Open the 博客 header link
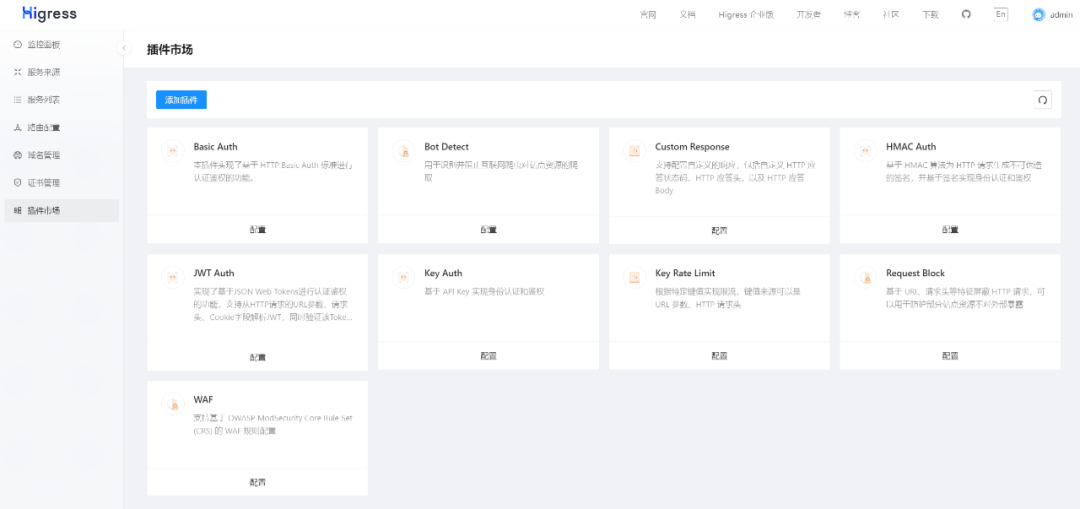1080x509 pixels. click(851, 14)
